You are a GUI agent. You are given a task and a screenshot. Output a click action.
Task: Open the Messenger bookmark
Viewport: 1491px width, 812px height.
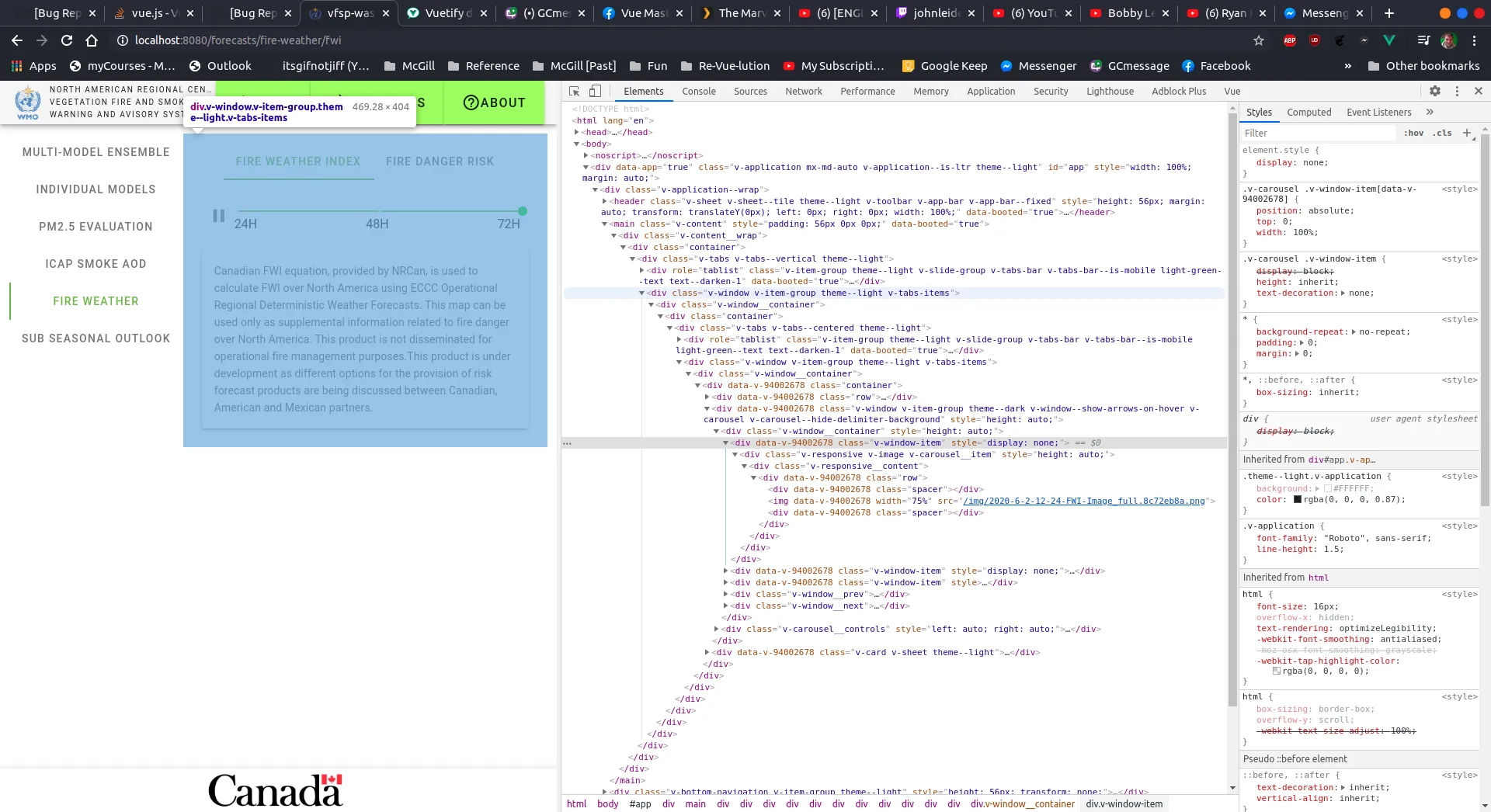click(x=1038, y=66)
